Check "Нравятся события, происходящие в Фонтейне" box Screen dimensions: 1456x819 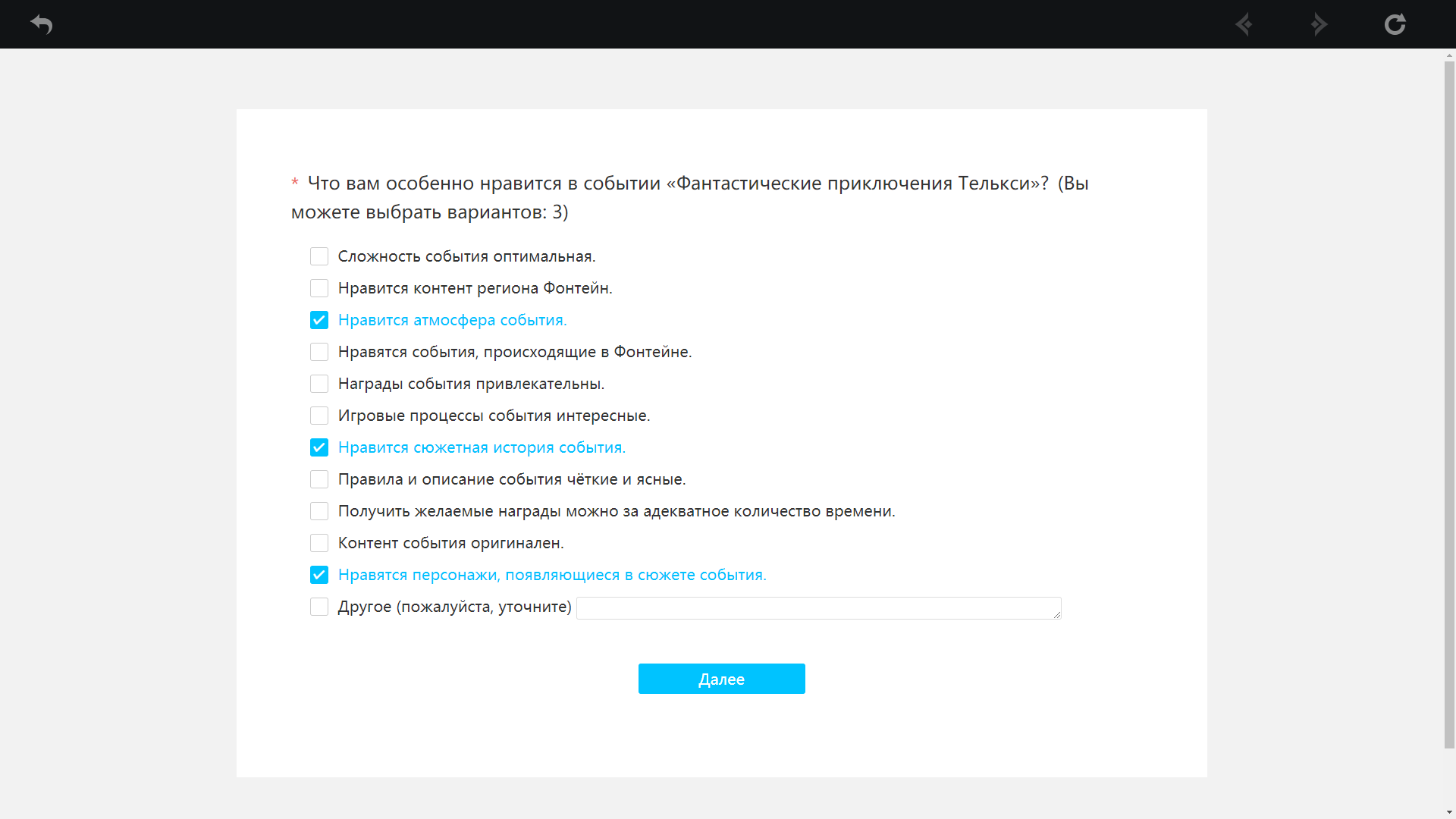(319, 352)
